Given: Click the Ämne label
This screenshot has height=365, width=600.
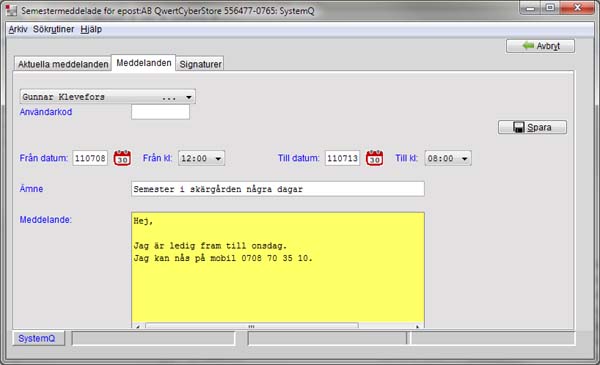Looking at the screenshot, I should pyautogui.click(x=31, y=189).
